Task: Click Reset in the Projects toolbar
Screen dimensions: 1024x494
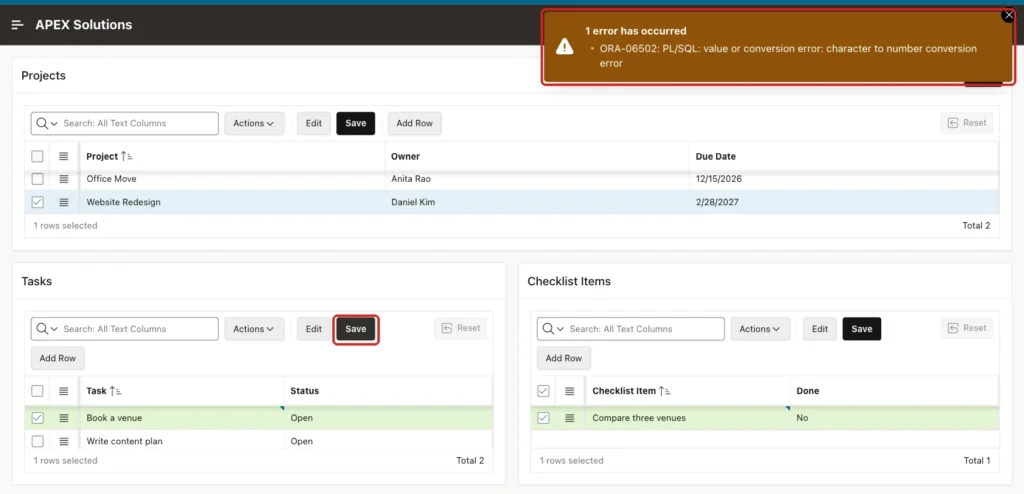Action: pos(967,123)
